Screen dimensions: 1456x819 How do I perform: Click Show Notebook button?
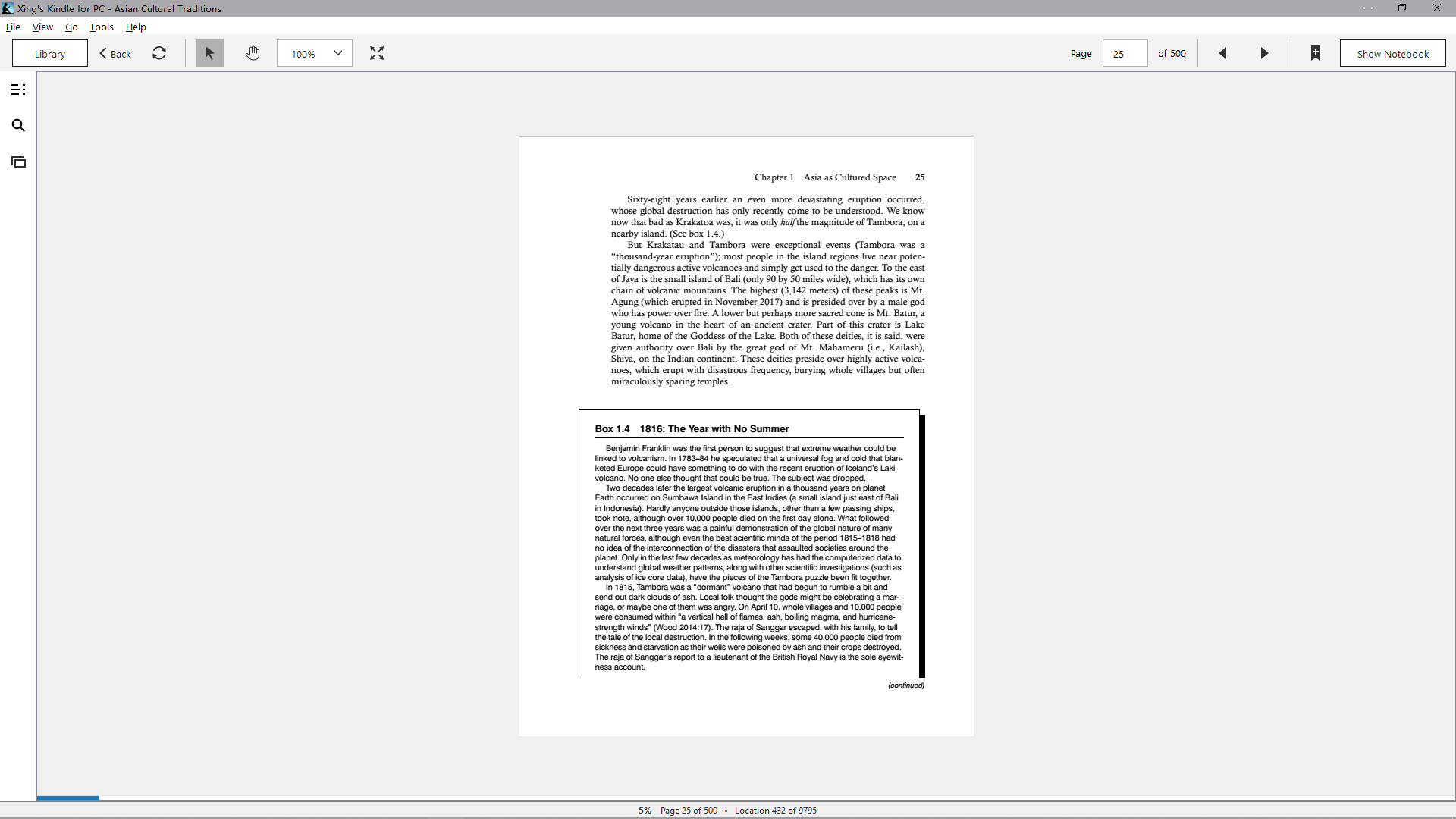tap(1392, 53)
